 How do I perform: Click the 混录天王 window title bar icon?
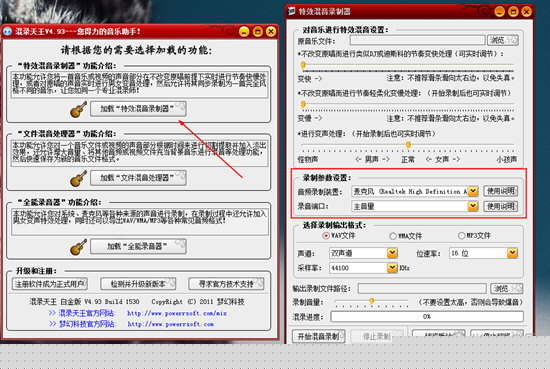coord(7,31)
